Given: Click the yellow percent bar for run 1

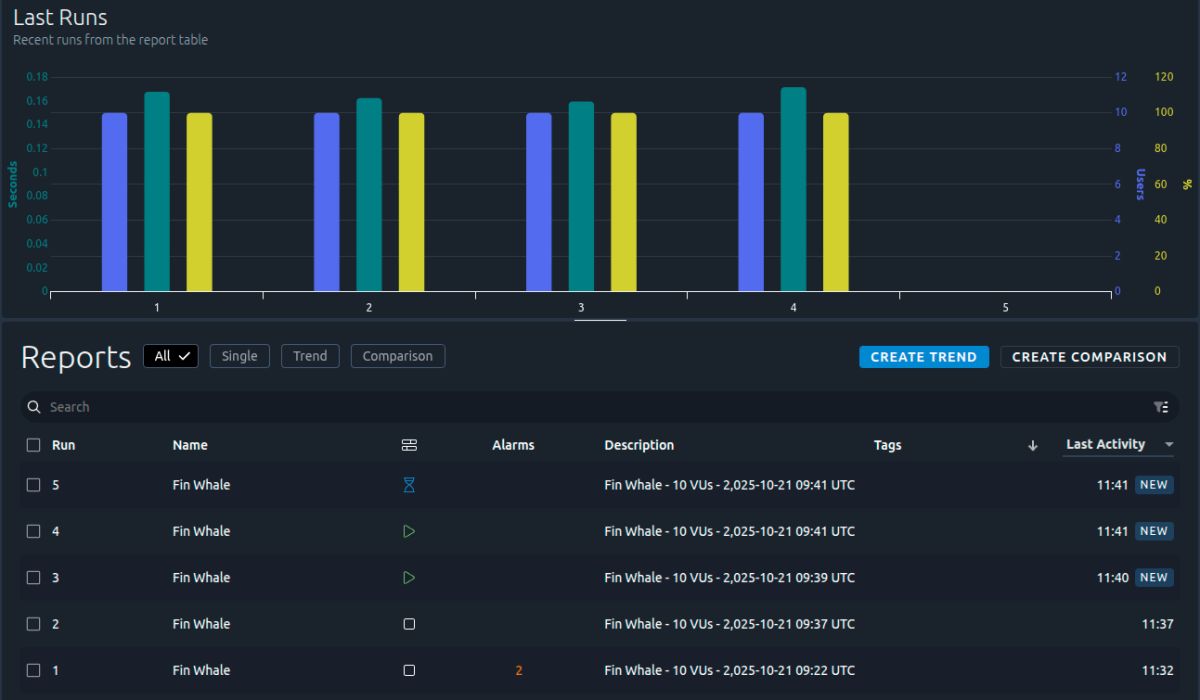Looking at the screenshot, I should point(199,202).
